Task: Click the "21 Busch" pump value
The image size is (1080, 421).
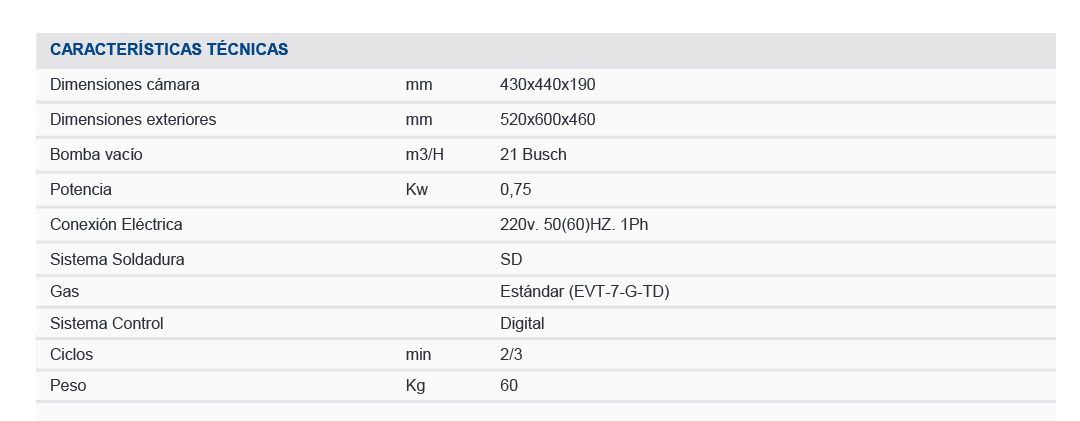Action: click(x=533, y=155)
